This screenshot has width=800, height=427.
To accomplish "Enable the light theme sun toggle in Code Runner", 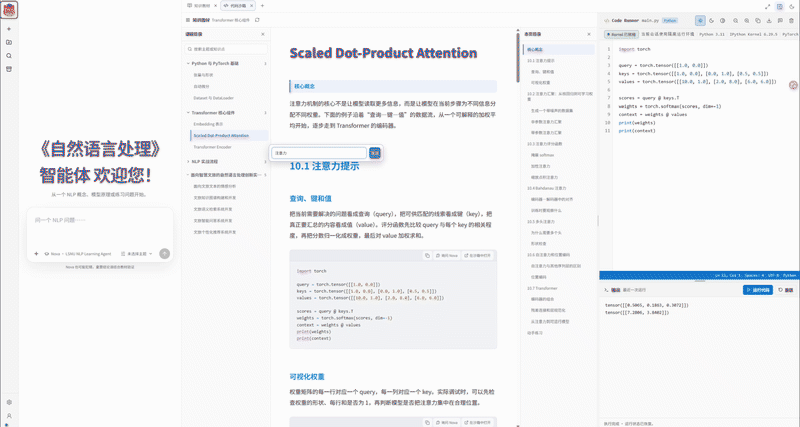I will pyautogui.click(x=700, y=21).
